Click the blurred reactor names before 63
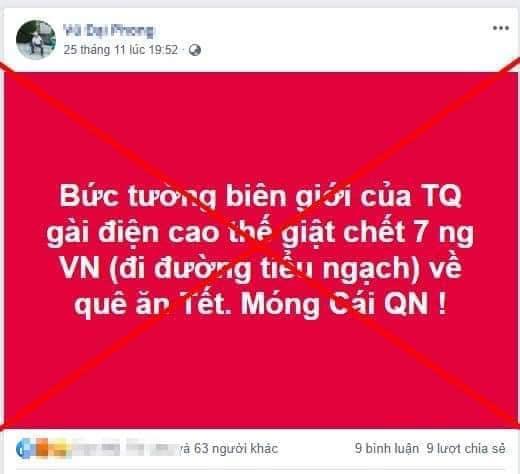The width and height of the screenshot is (520, 474). (x=125, y=448)
